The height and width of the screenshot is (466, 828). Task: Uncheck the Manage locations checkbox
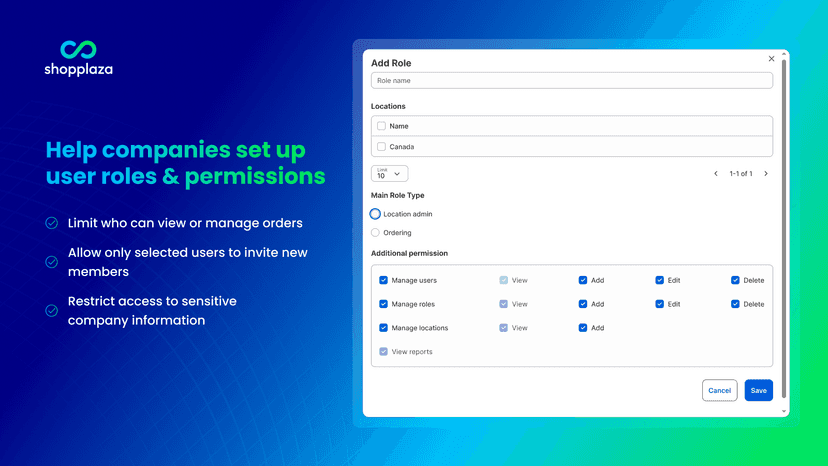(x=383, y=328)
